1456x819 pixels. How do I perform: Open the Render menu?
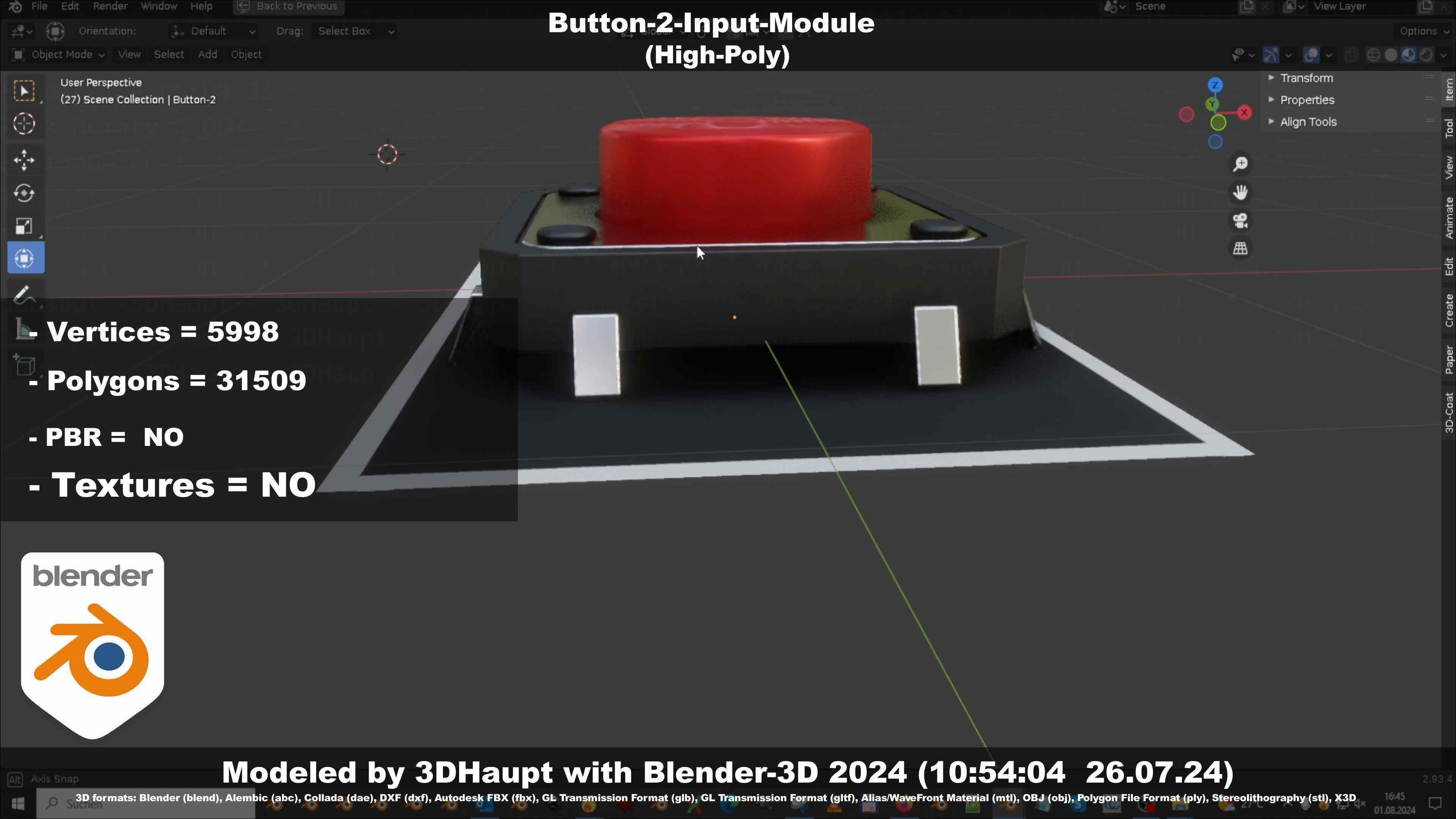tap(110, 6)
